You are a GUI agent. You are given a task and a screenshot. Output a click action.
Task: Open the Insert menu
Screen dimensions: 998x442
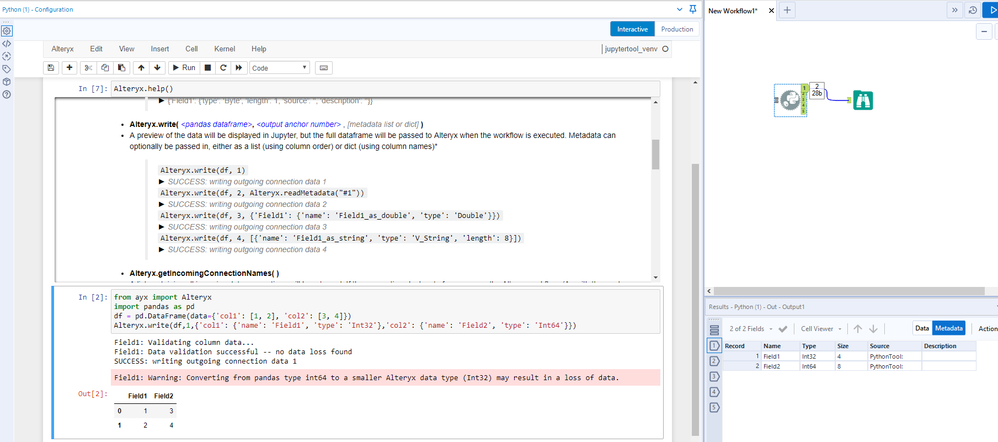[x=160, y=49]
